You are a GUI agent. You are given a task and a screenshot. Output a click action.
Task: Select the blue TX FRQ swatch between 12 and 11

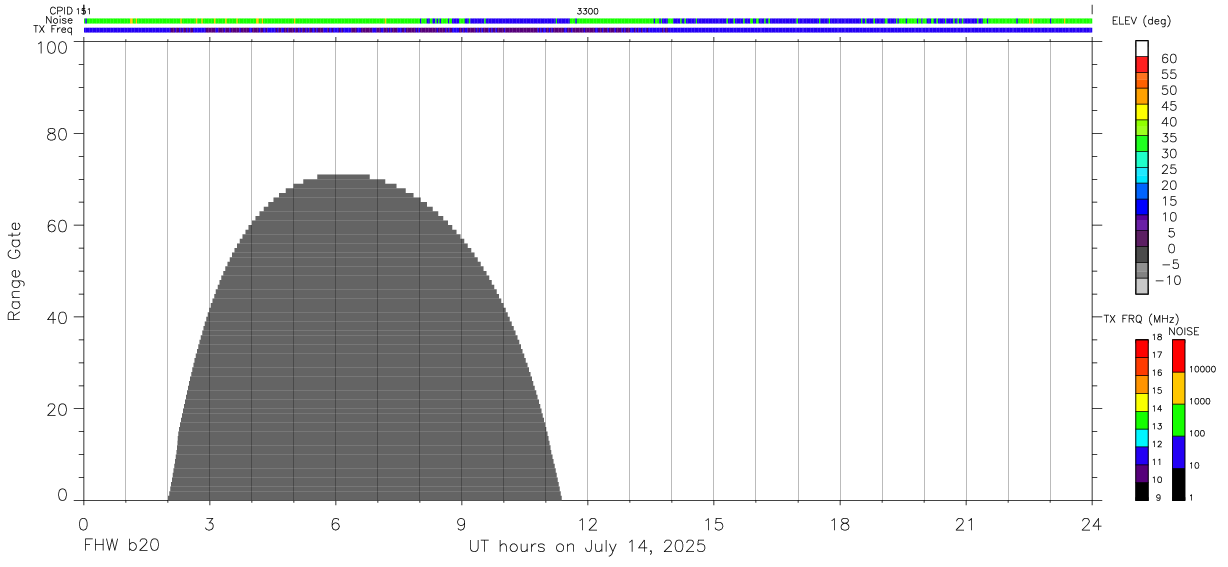pos(1142,456)
